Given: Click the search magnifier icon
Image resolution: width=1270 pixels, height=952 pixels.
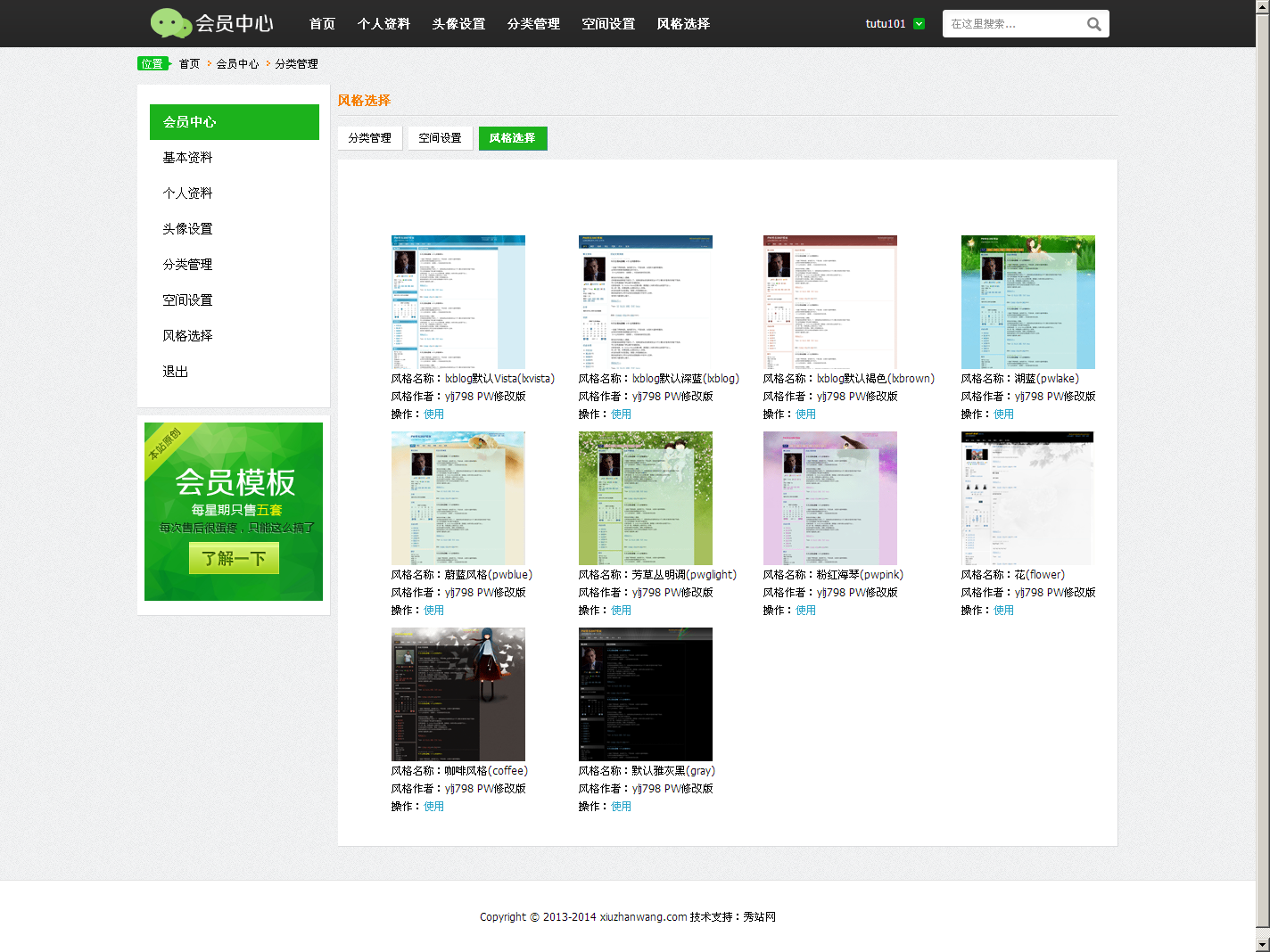Looking at the screenshot, I should [1093, 24].
